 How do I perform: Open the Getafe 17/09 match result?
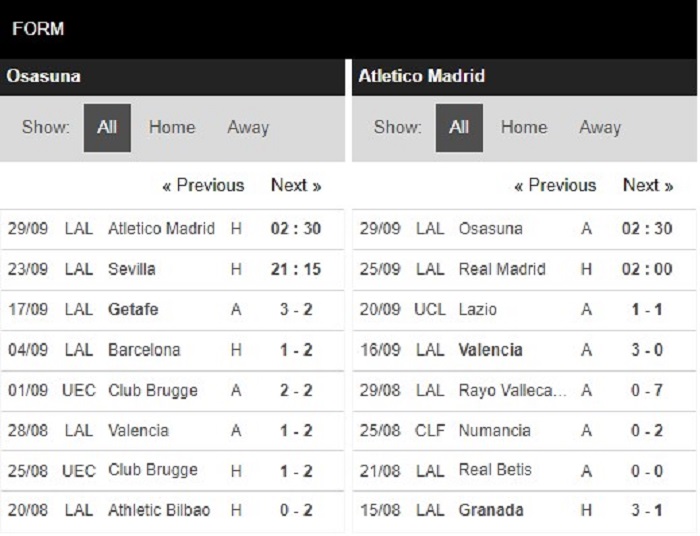click(172, 310)
